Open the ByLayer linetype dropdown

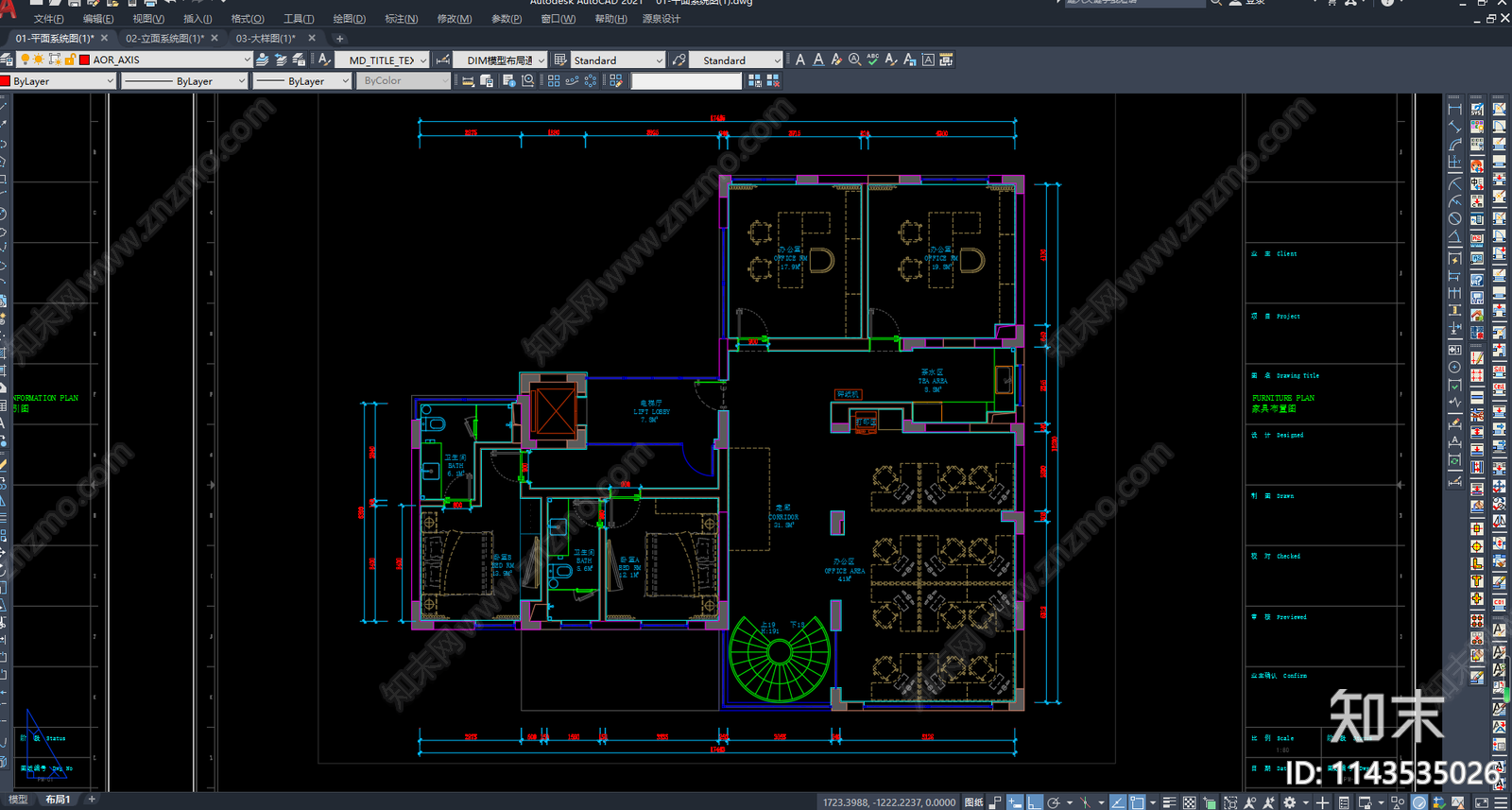click(242, 81)
